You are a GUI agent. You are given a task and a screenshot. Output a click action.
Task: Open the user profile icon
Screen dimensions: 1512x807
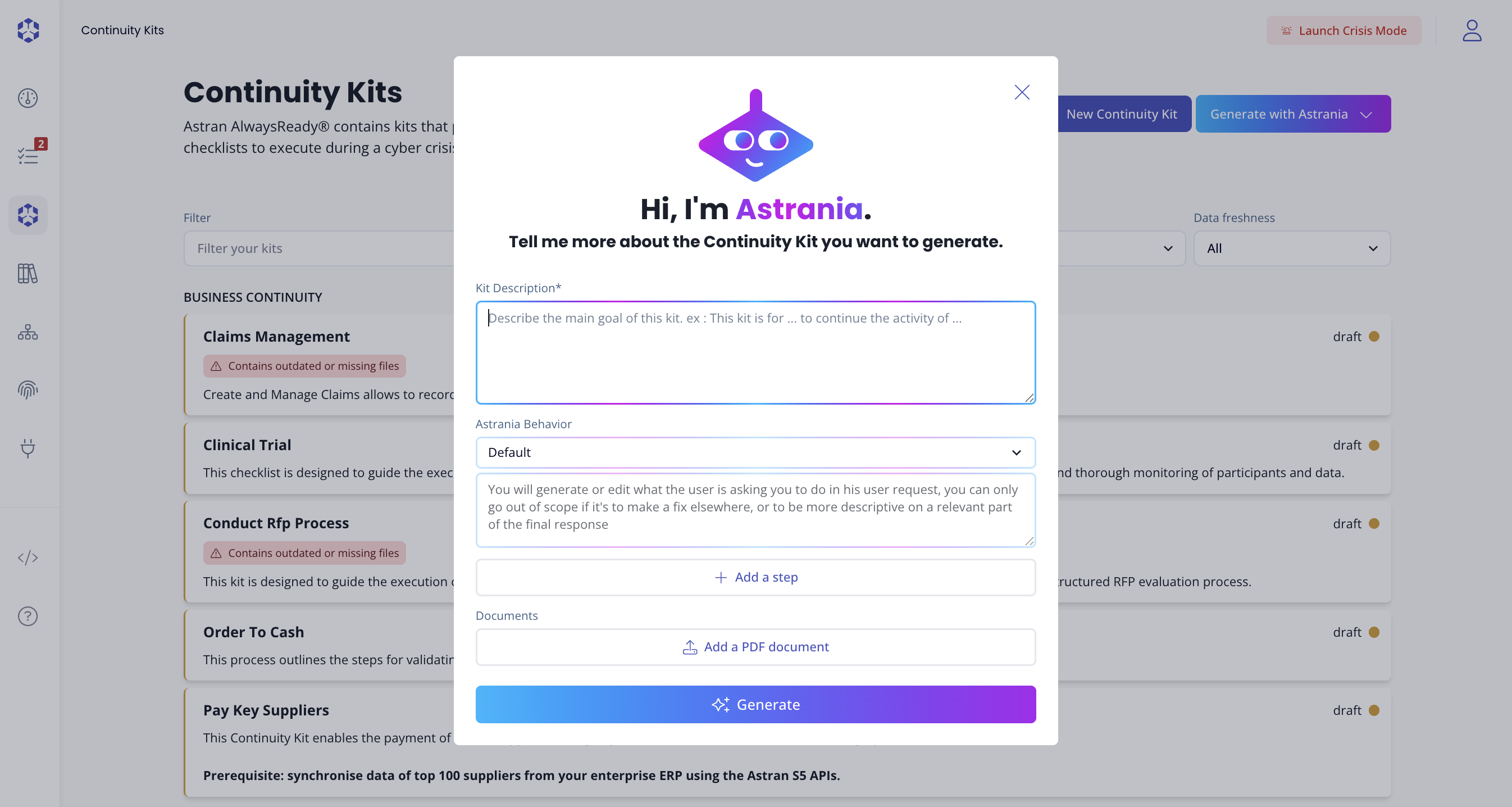coord(1472,30)
